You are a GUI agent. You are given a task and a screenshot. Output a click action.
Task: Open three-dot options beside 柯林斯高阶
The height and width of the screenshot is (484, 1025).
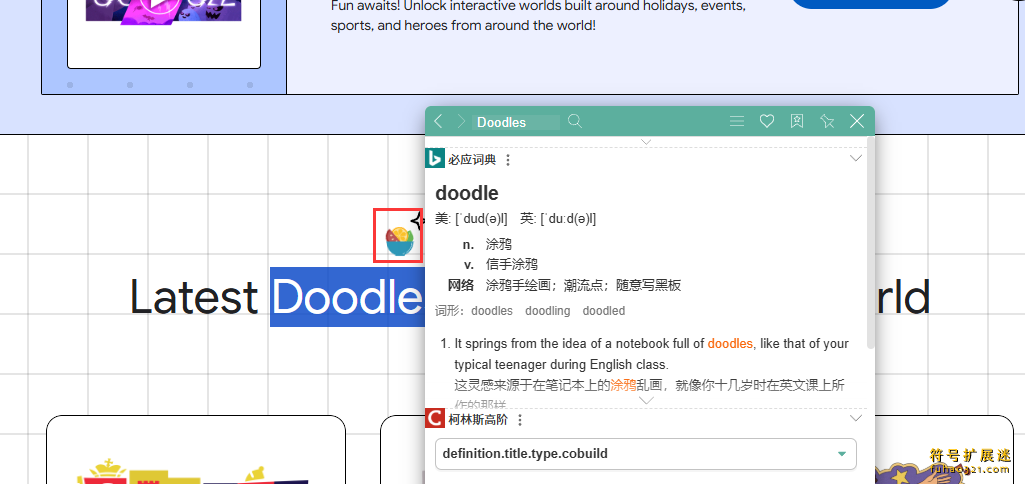(x=520, y=420)
